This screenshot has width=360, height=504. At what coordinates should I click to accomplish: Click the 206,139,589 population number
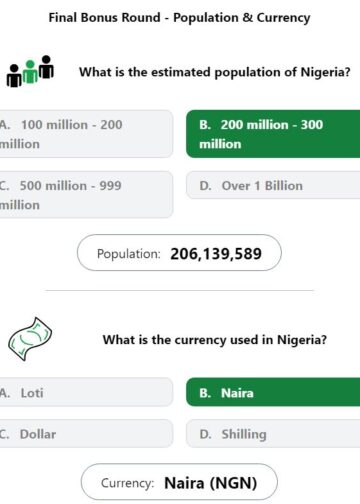tap(216, 254)
